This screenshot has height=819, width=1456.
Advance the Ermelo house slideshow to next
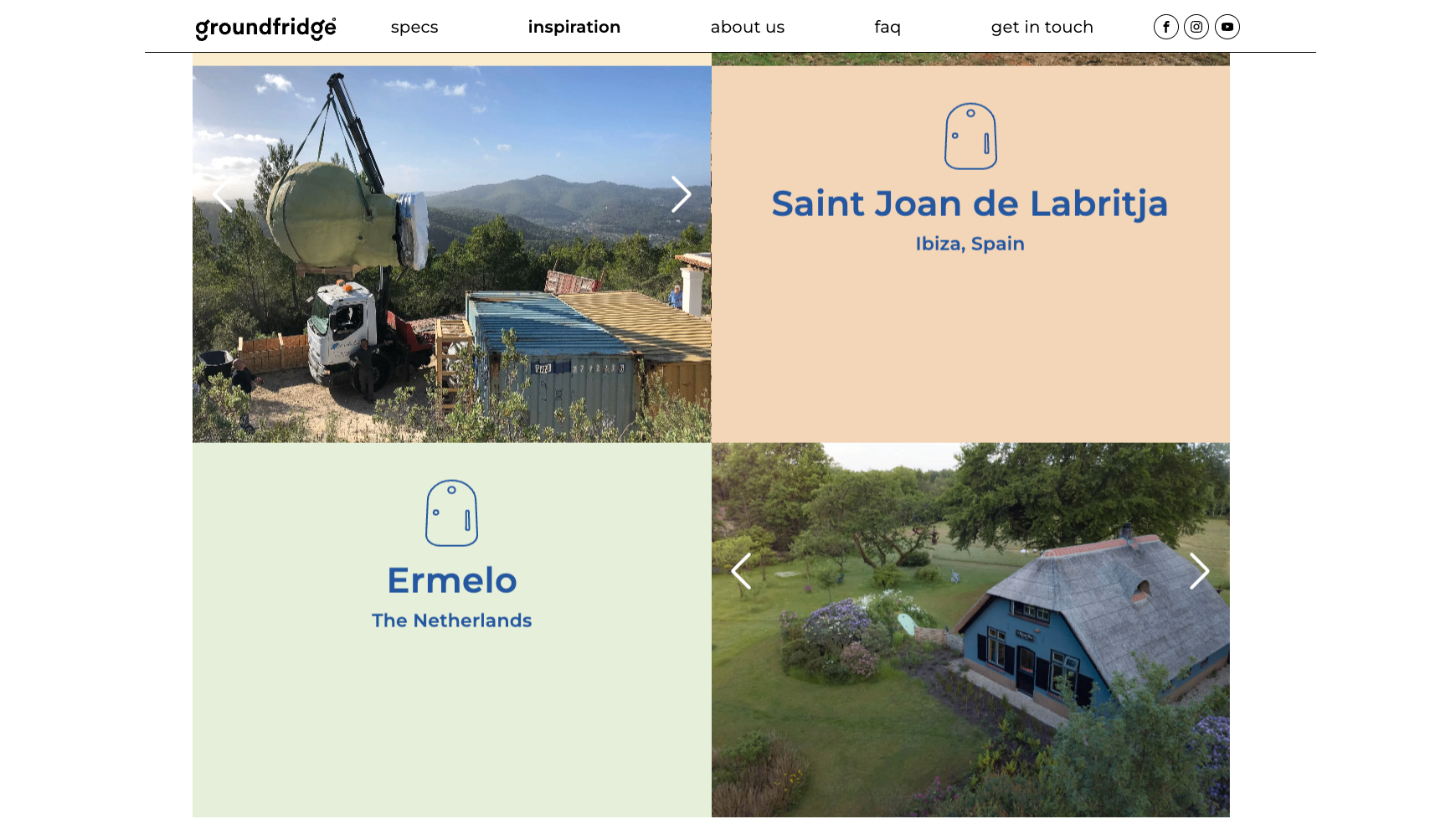[x=1199, y=571]
